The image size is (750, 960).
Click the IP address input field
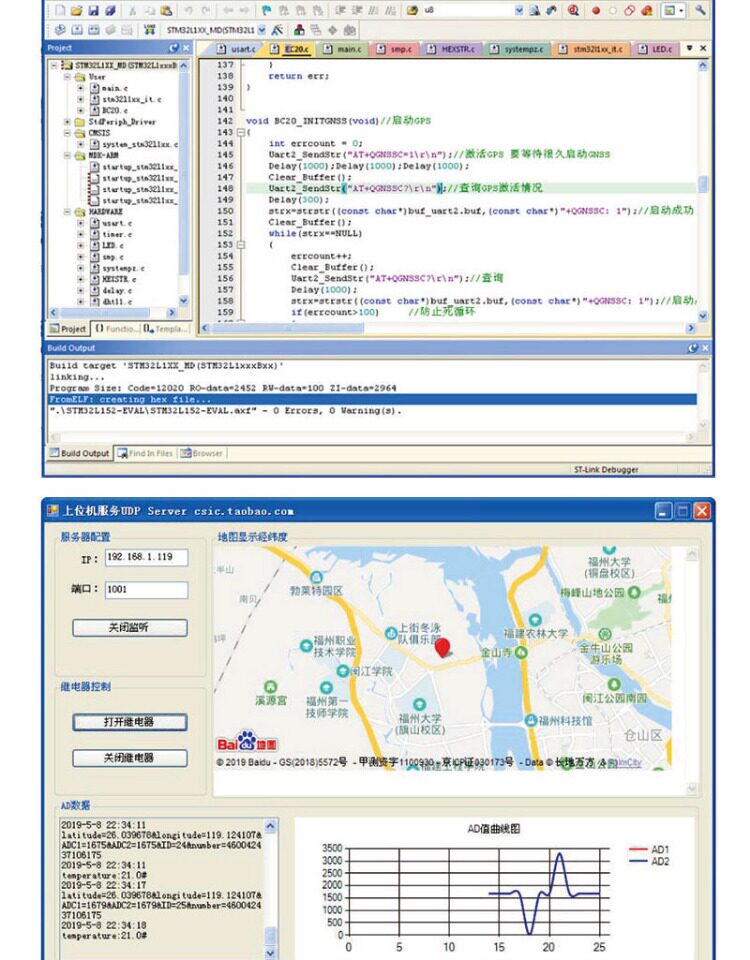pyautogui.click(x=146, y=557)
